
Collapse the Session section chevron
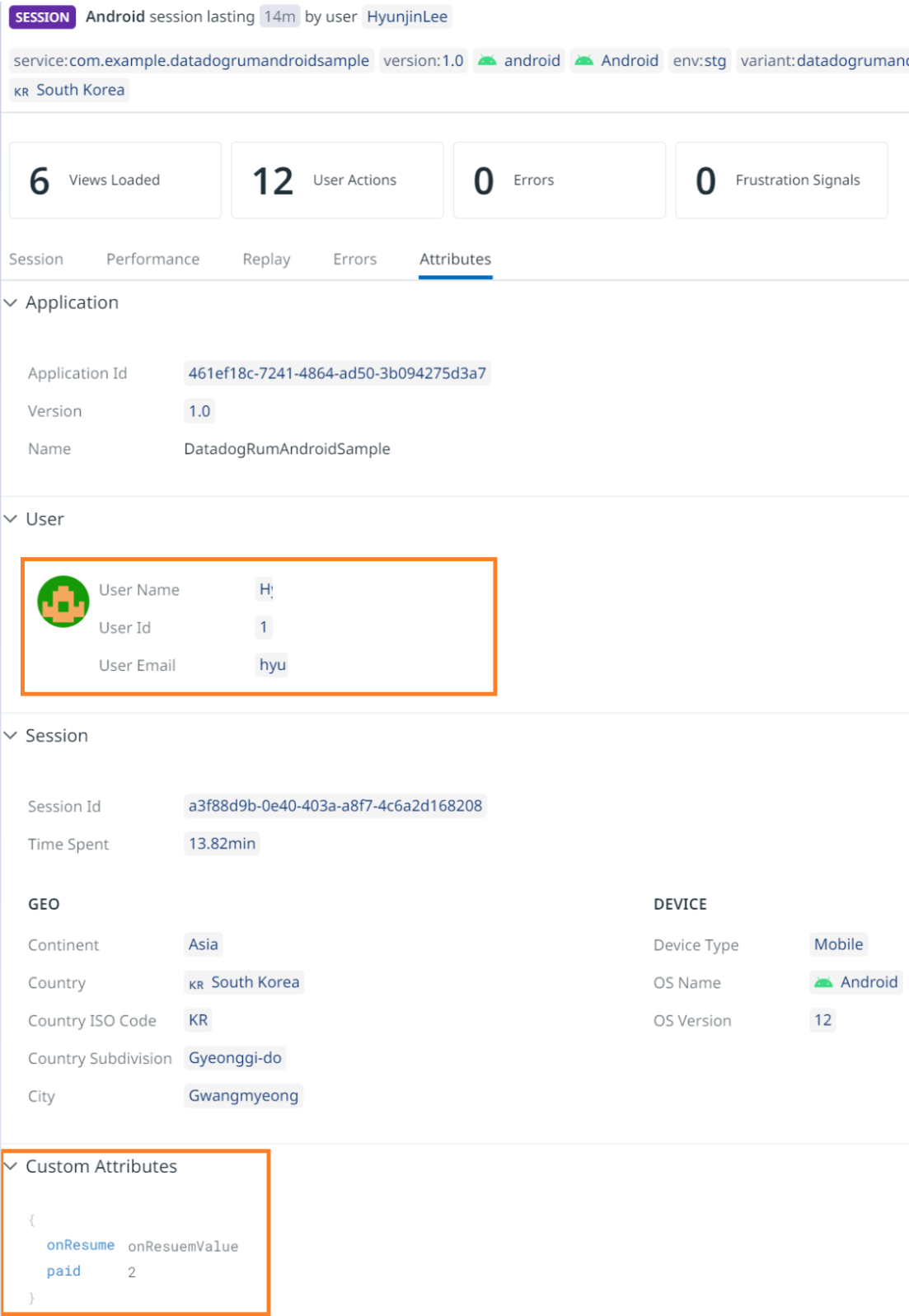pos(11,736)
